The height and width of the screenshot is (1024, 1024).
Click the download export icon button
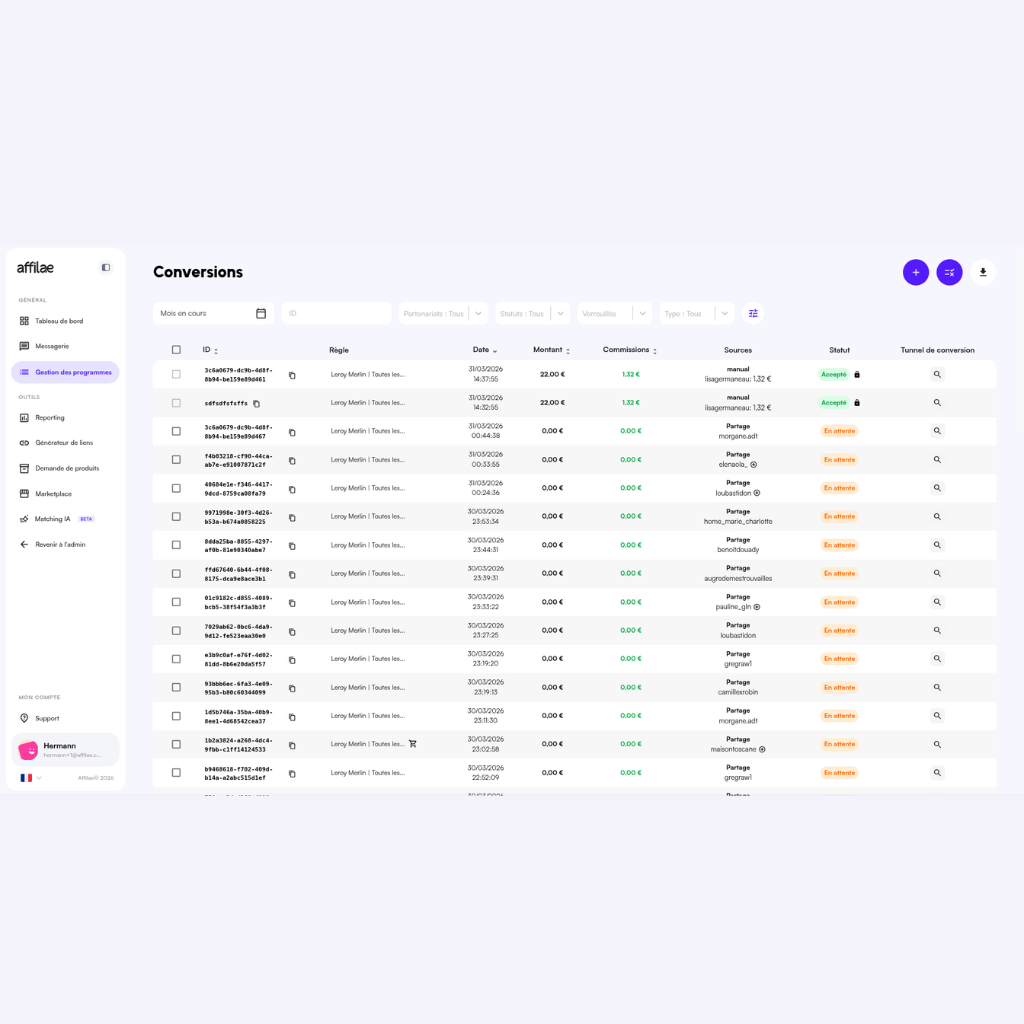[982, 272]
